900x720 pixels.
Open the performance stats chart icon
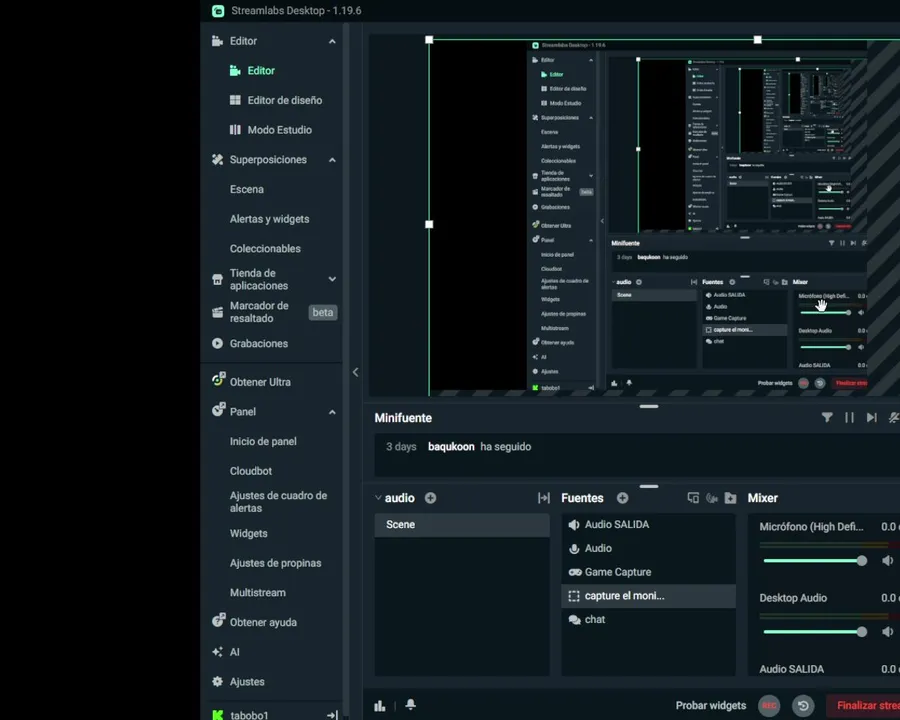(380, 706)
